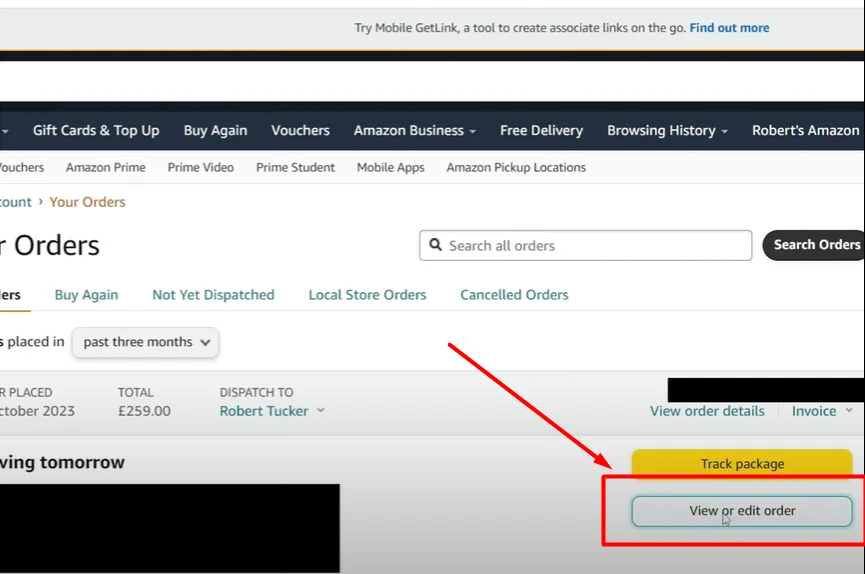Open View order details link

(x=707, y=411)
